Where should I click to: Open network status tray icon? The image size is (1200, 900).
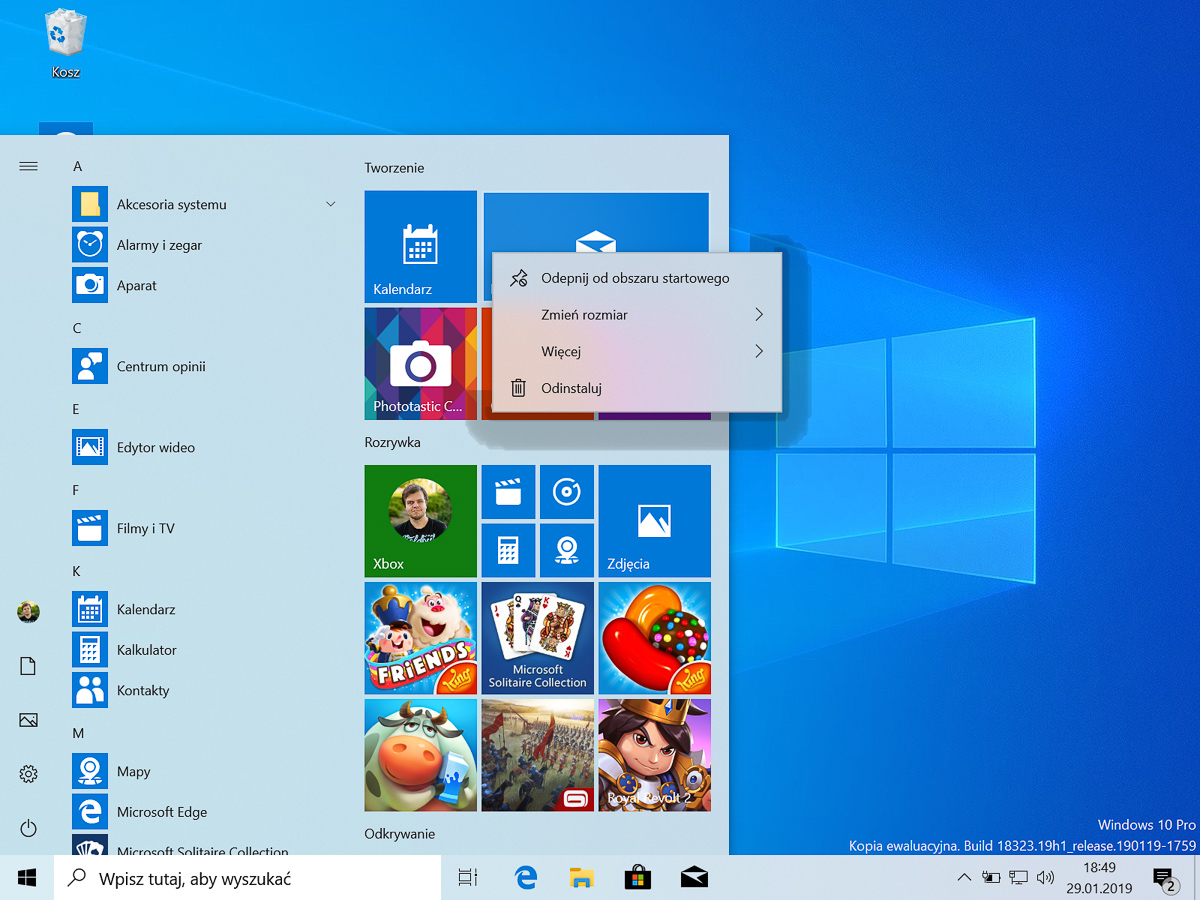(1019, 878)
